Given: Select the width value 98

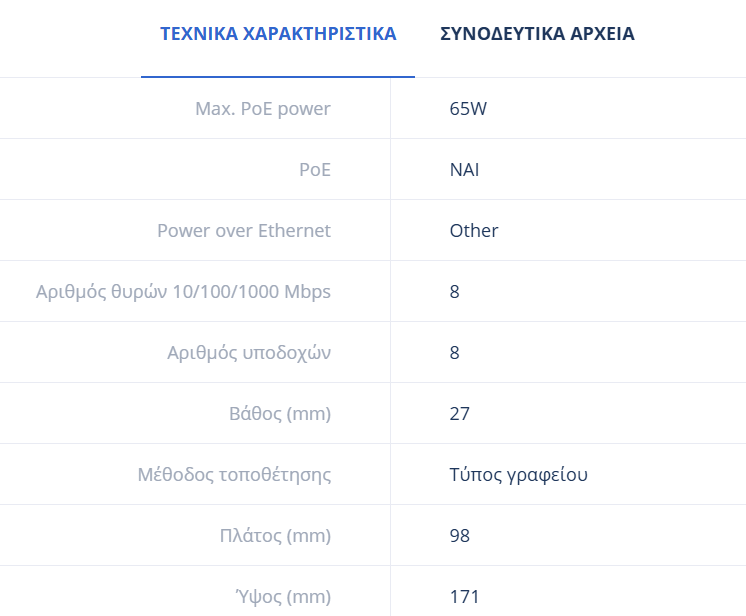Looking at the screenshot, I should click(460, 536).
